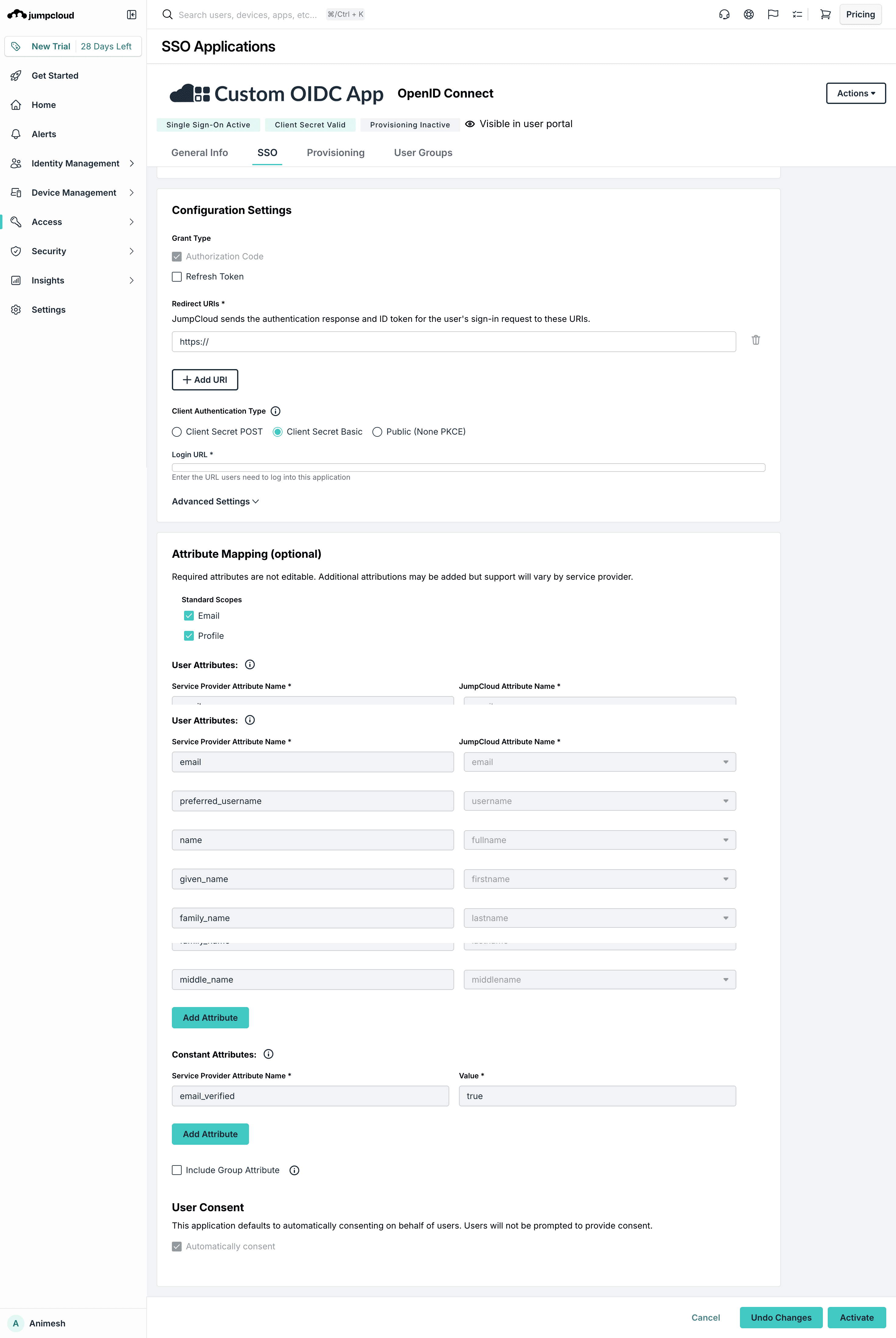Open the shopping cart icon
This screenshot has height=1338, width=896.
click(x=825, y=15)
